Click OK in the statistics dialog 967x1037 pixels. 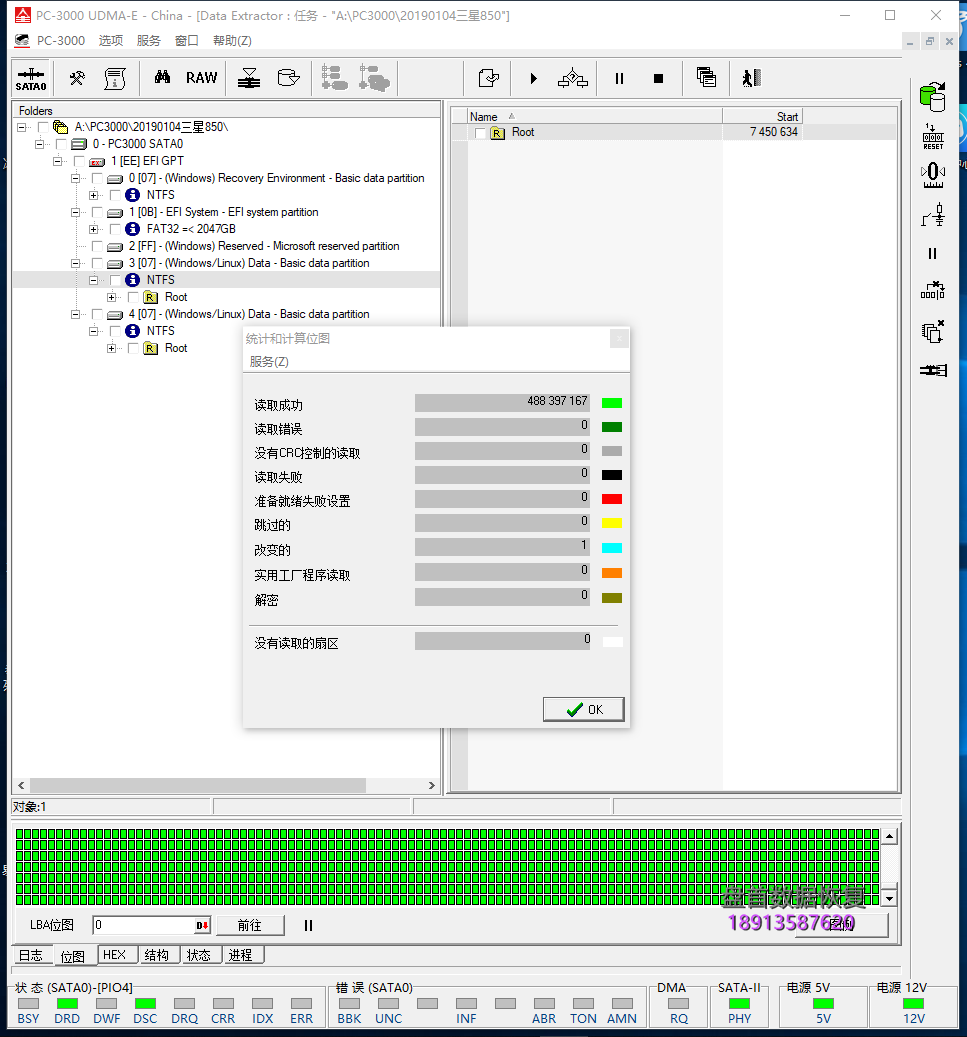tap(584, 709)
